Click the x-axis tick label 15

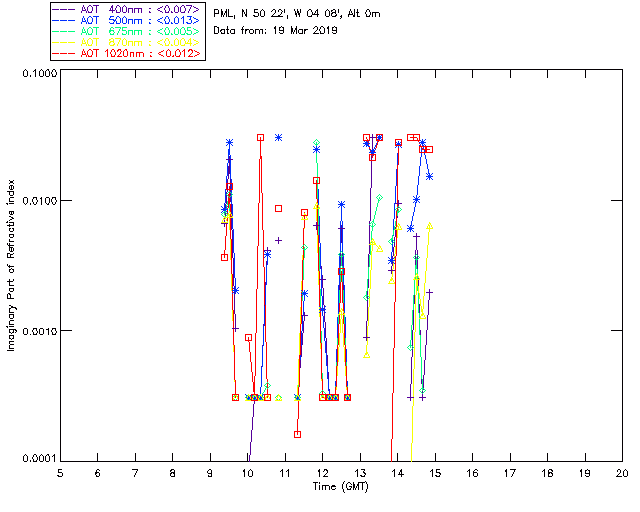(435, 473)
